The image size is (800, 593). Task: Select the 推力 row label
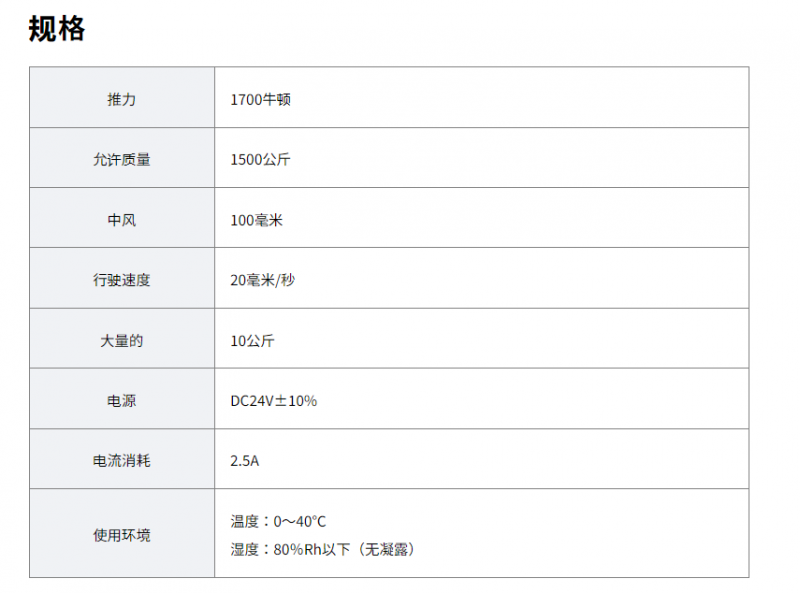pos(121,99)
